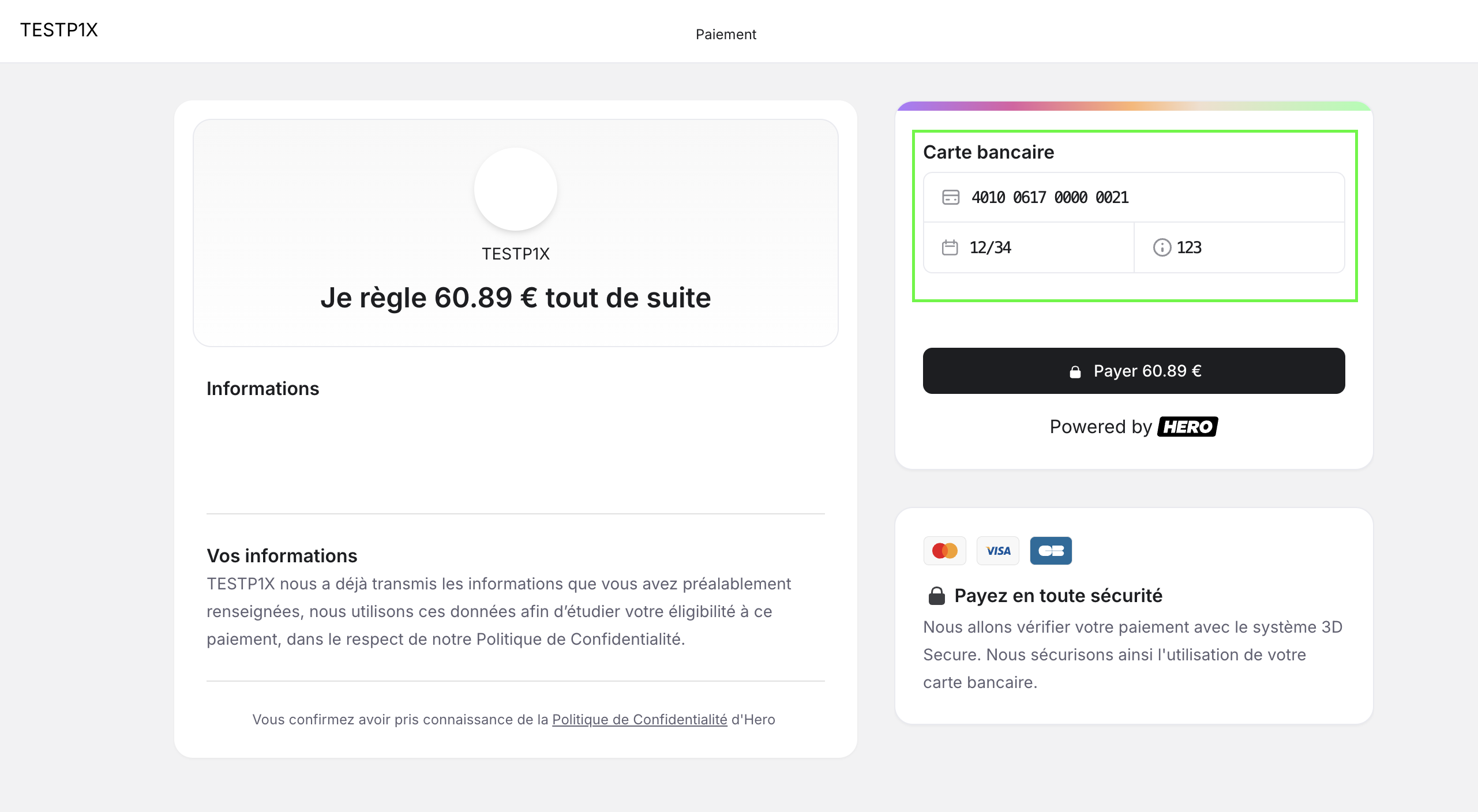Screen dimensions: 1478x812
Task: Click the Visa card logo
Action: (998, 551)
